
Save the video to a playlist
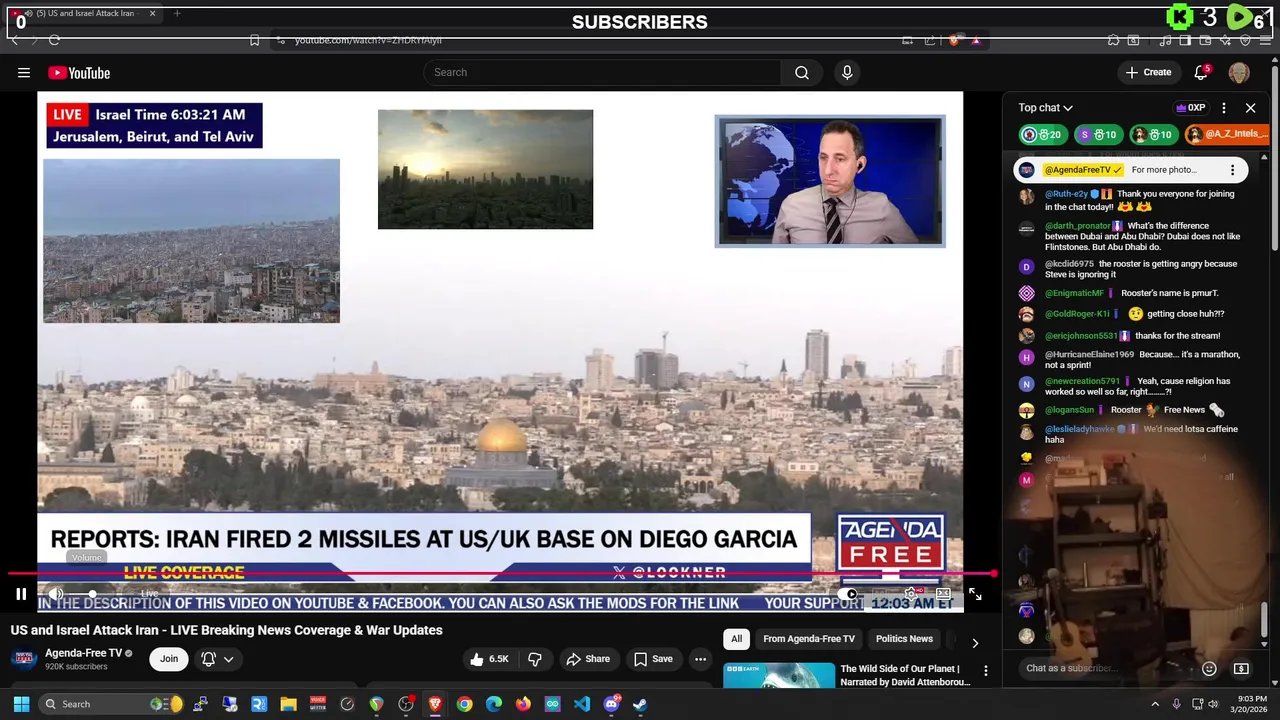pyautogui.click(x=653, y=659)
